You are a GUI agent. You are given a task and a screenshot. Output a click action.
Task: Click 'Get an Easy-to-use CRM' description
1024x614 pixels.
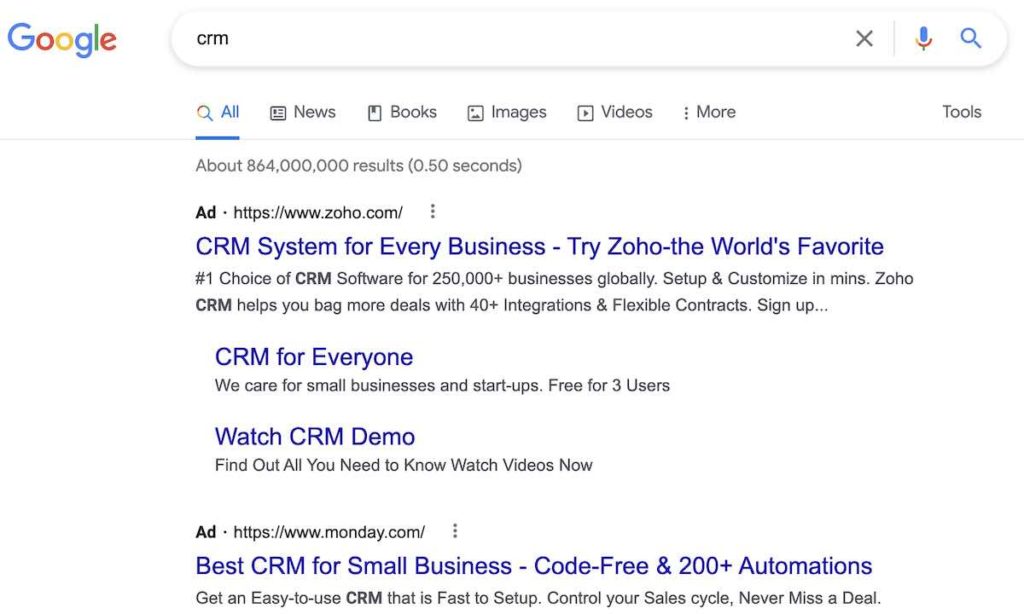pyautogui.click(x=538, y=598)
